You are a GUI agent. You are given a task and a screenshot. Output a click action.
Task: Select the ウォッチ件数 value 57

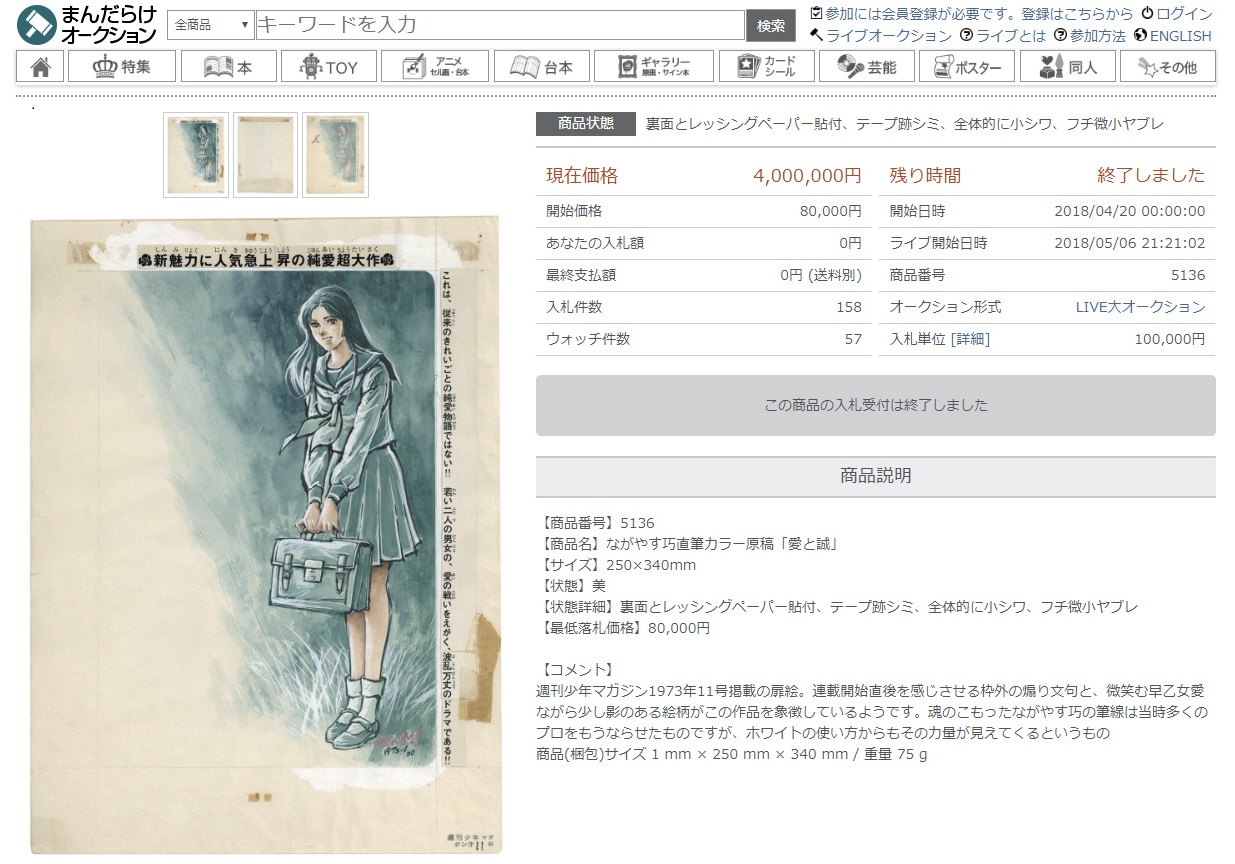tap(853, 339)
